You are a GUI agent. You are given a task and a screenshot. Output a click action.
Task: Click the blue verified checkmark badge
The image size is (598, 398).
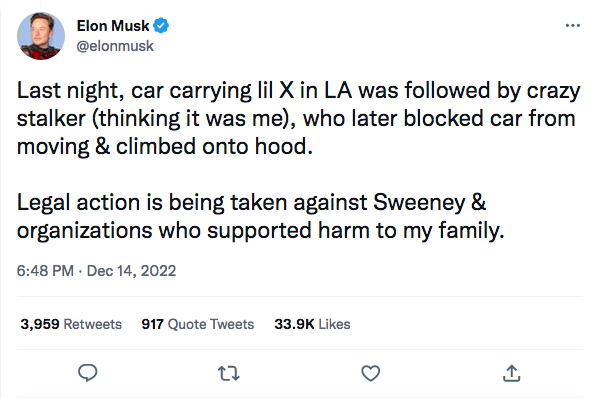tap(161, 26)
